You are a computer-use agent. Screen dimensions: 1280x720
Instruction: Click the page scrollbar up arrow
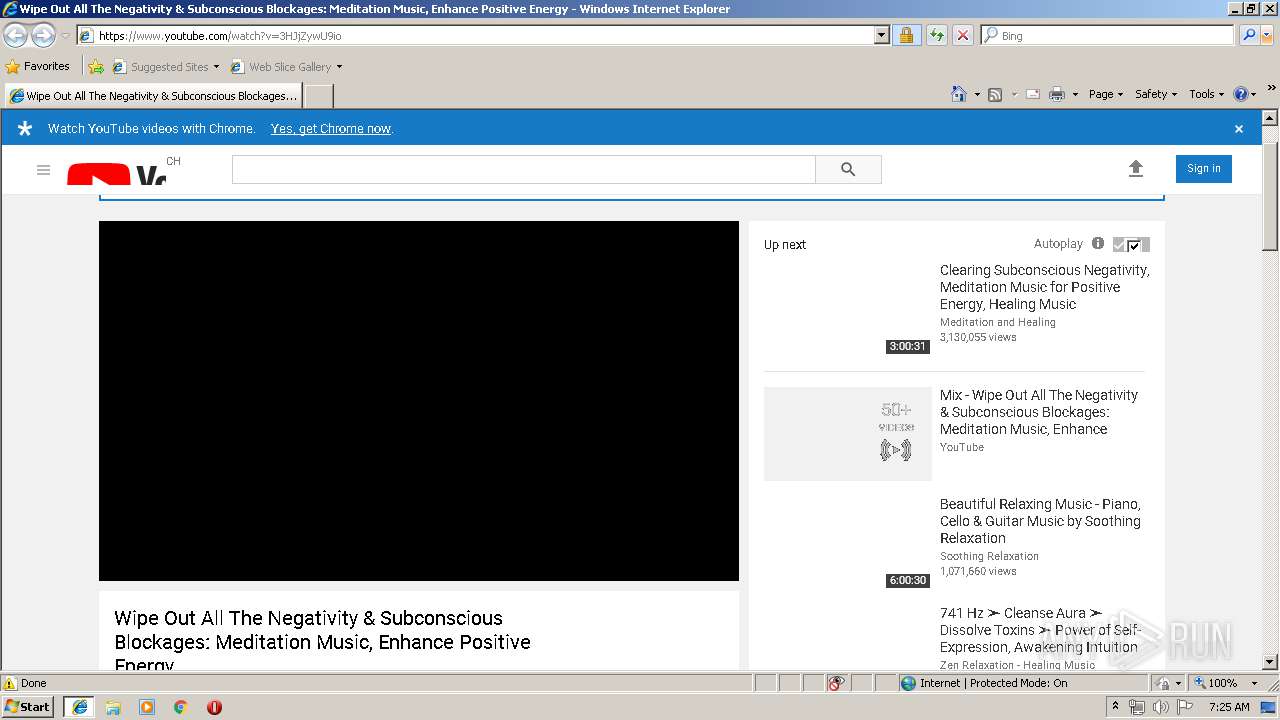1270,118
